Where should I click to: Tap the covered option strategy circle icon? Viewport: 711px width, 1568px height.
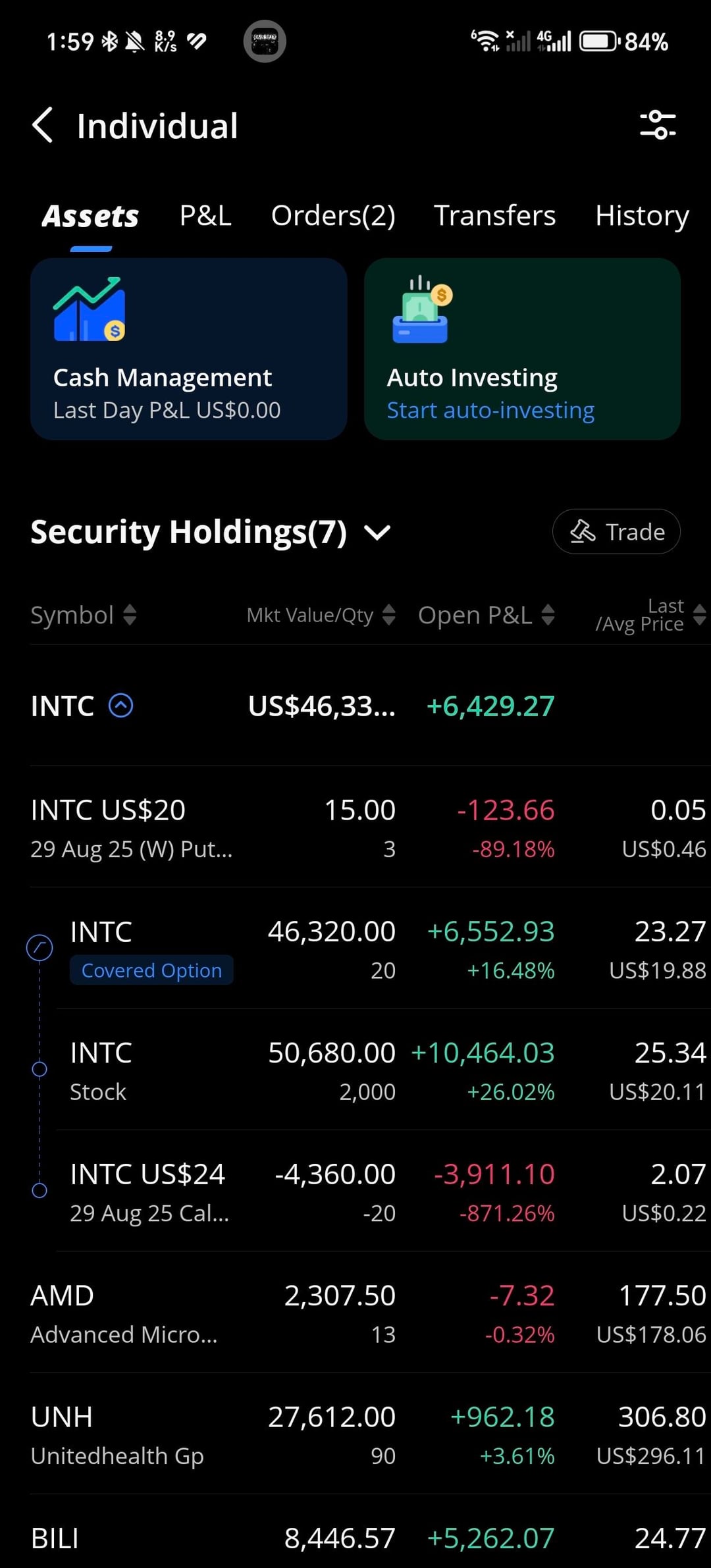pyautogui.click(x=39, y=947)
